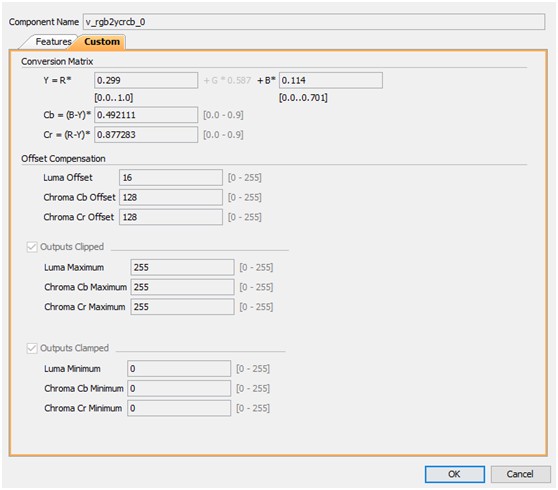Click the grayed '+G * 0.587' text

point(227,80)
